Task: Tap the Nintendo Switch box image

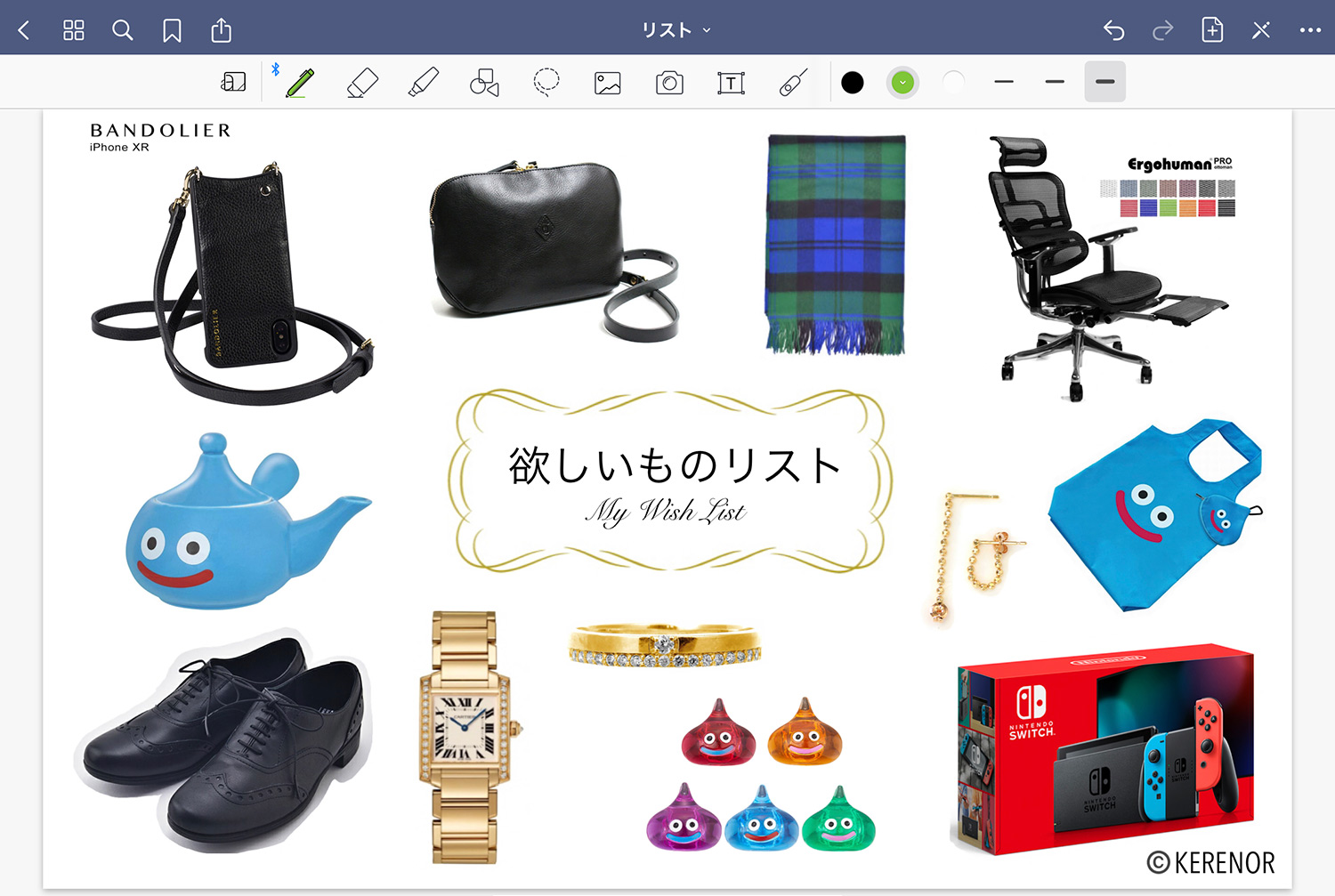Action: pyautogui.click(x=1104, y=749)
